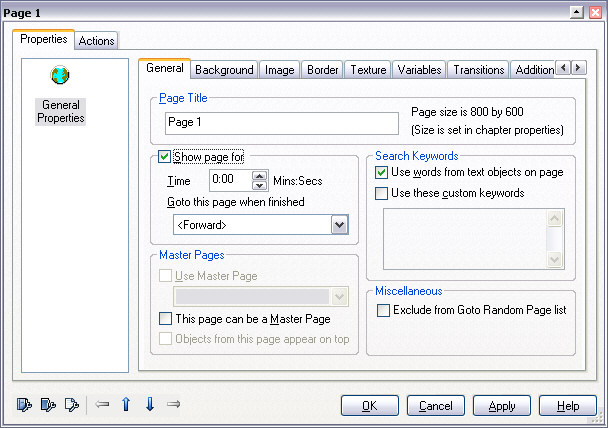Viewport: 608px width, 428px height.
Task: Decrease the Time value with down spinner
Action: [259, 186]
